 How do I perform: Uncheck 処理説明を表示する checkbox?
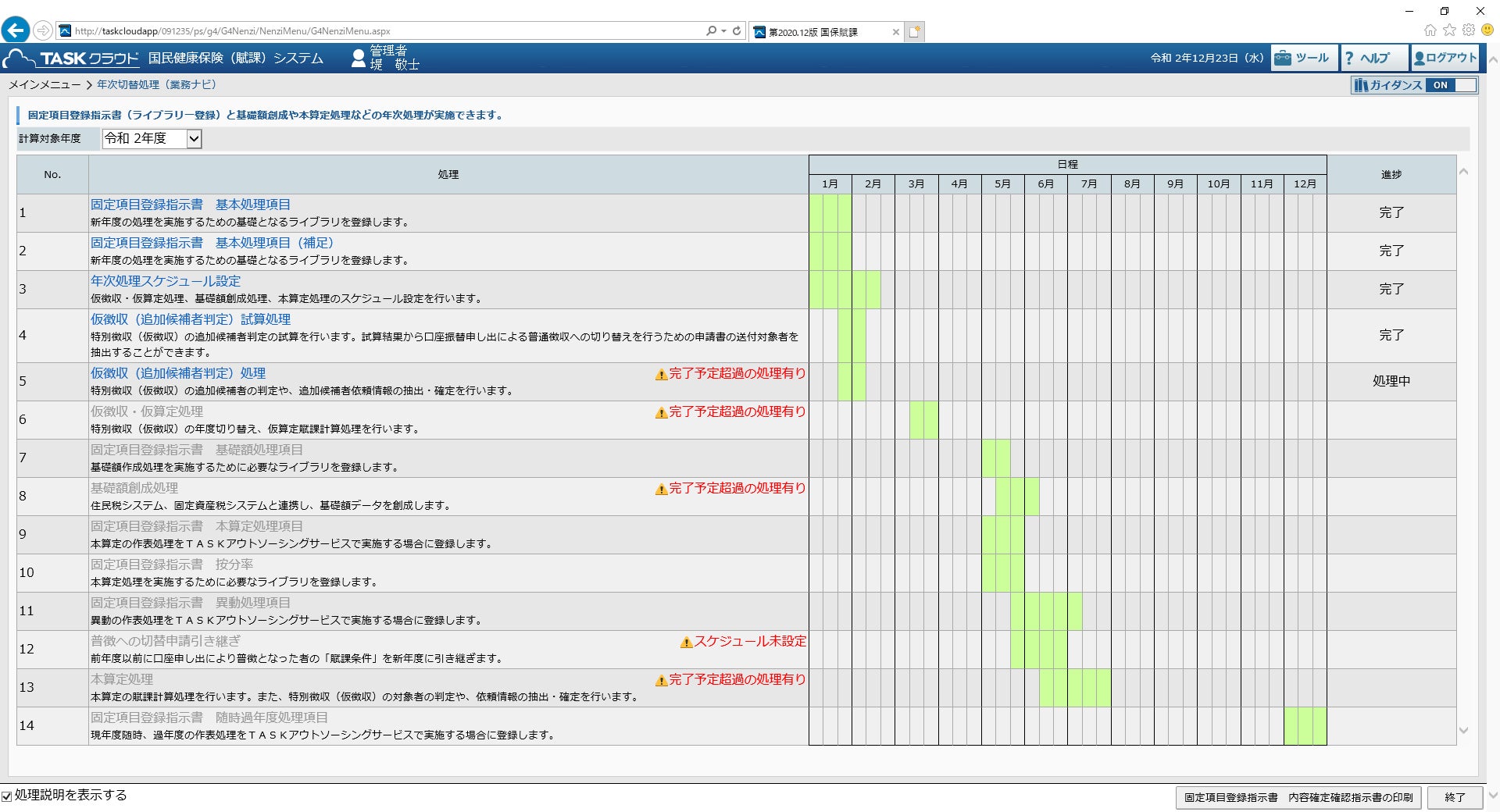(7, 796)
